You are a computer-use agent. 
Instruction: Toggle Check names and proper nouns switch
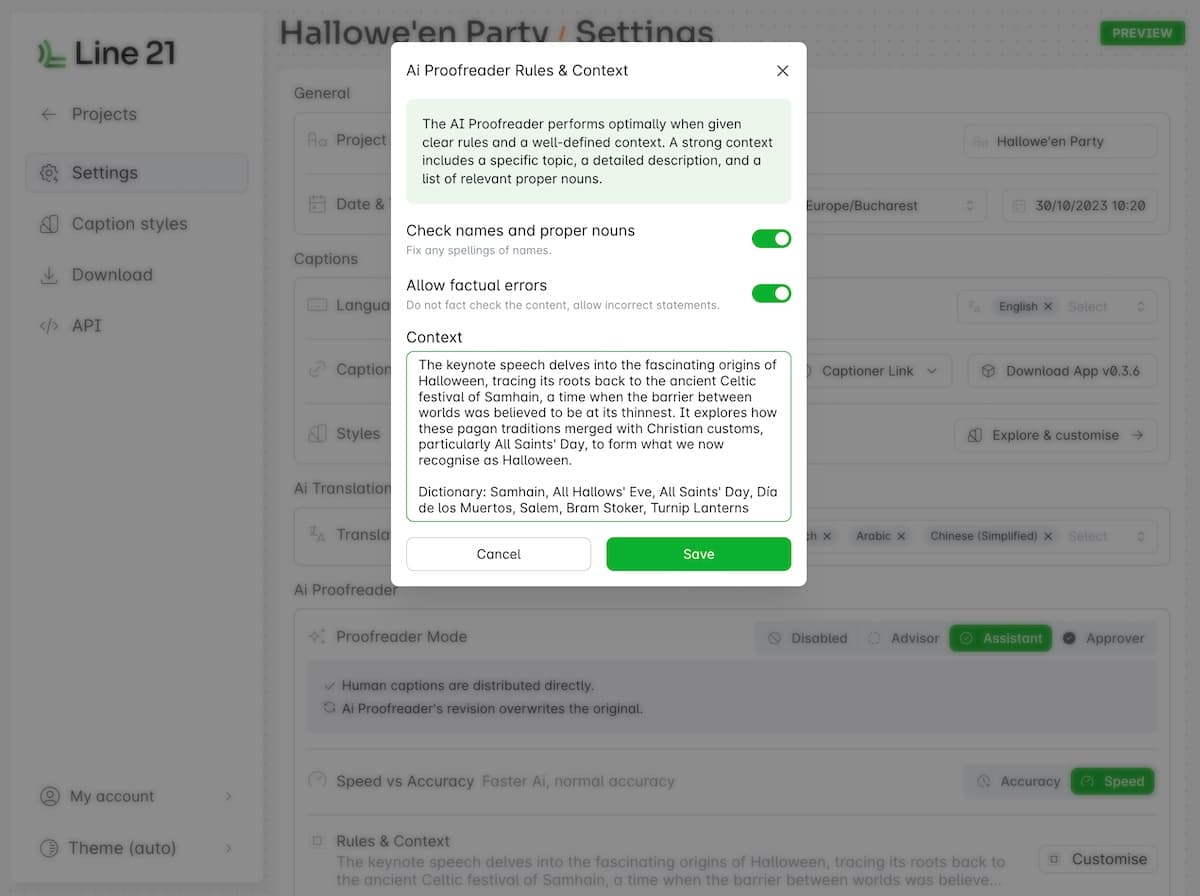(x=771, y=239)
